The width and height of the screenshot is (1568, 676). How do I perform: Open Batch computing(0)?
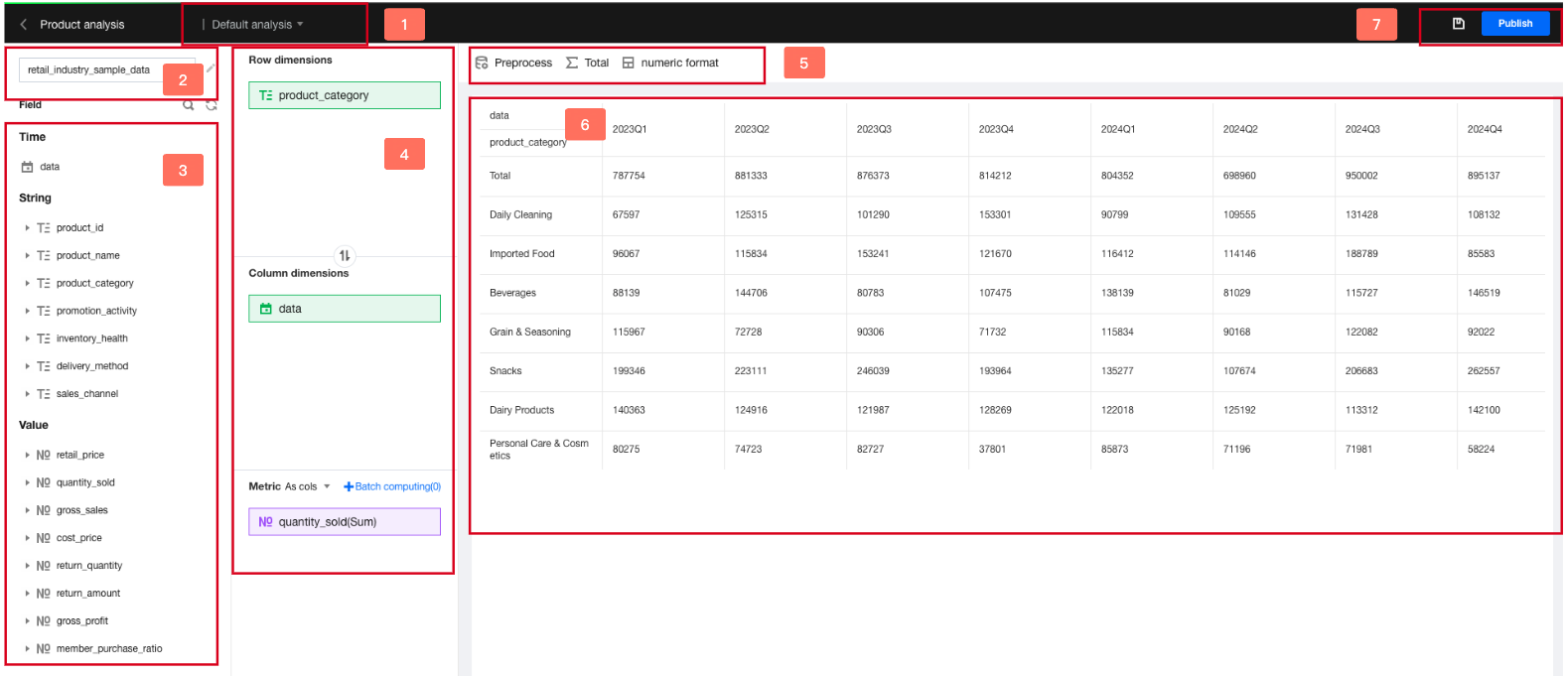pyautogui.click(x=392, y=486)
